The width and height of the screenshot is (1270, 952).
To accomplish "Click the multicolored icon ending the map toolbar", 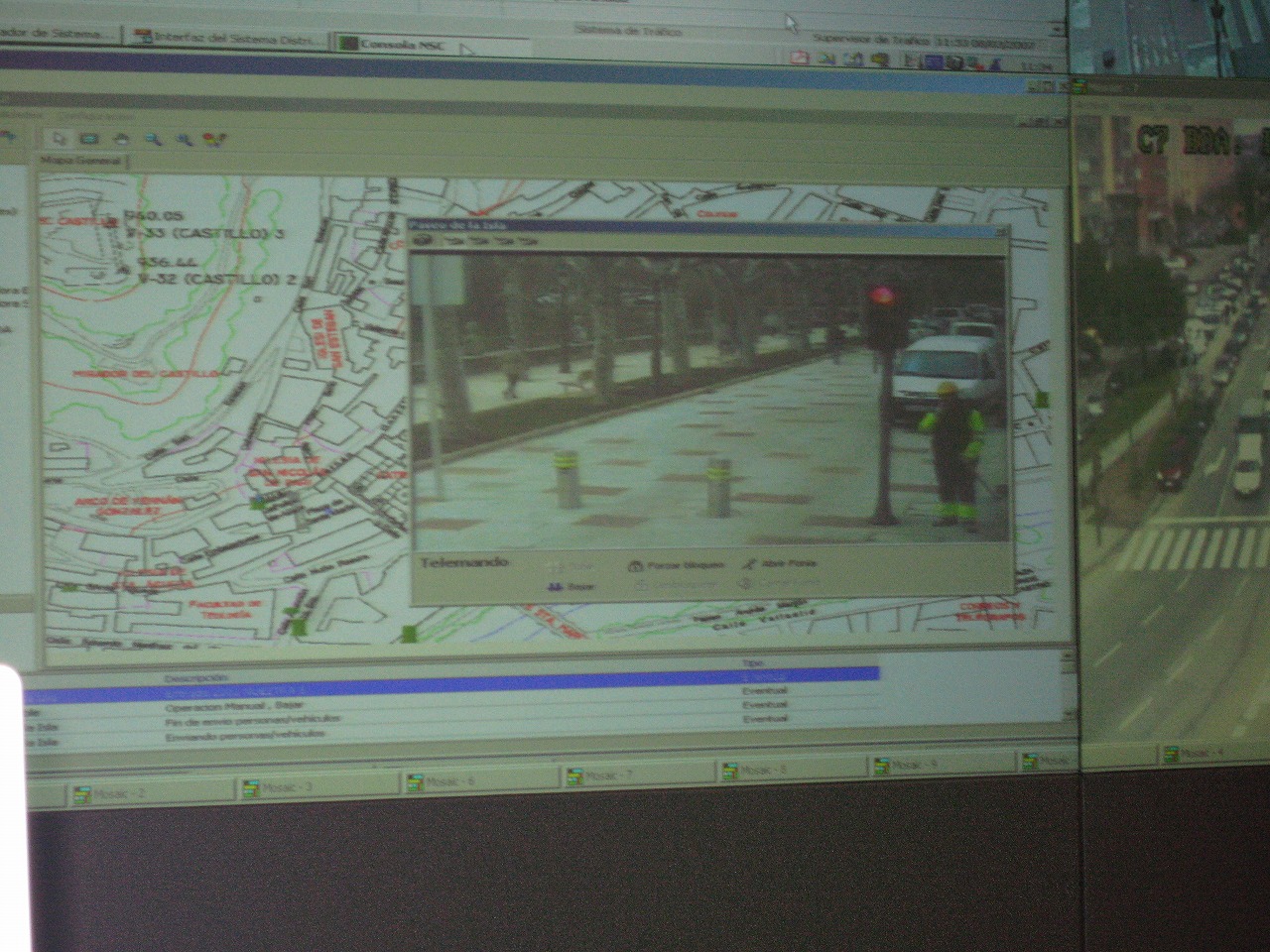I will [214, 140].
